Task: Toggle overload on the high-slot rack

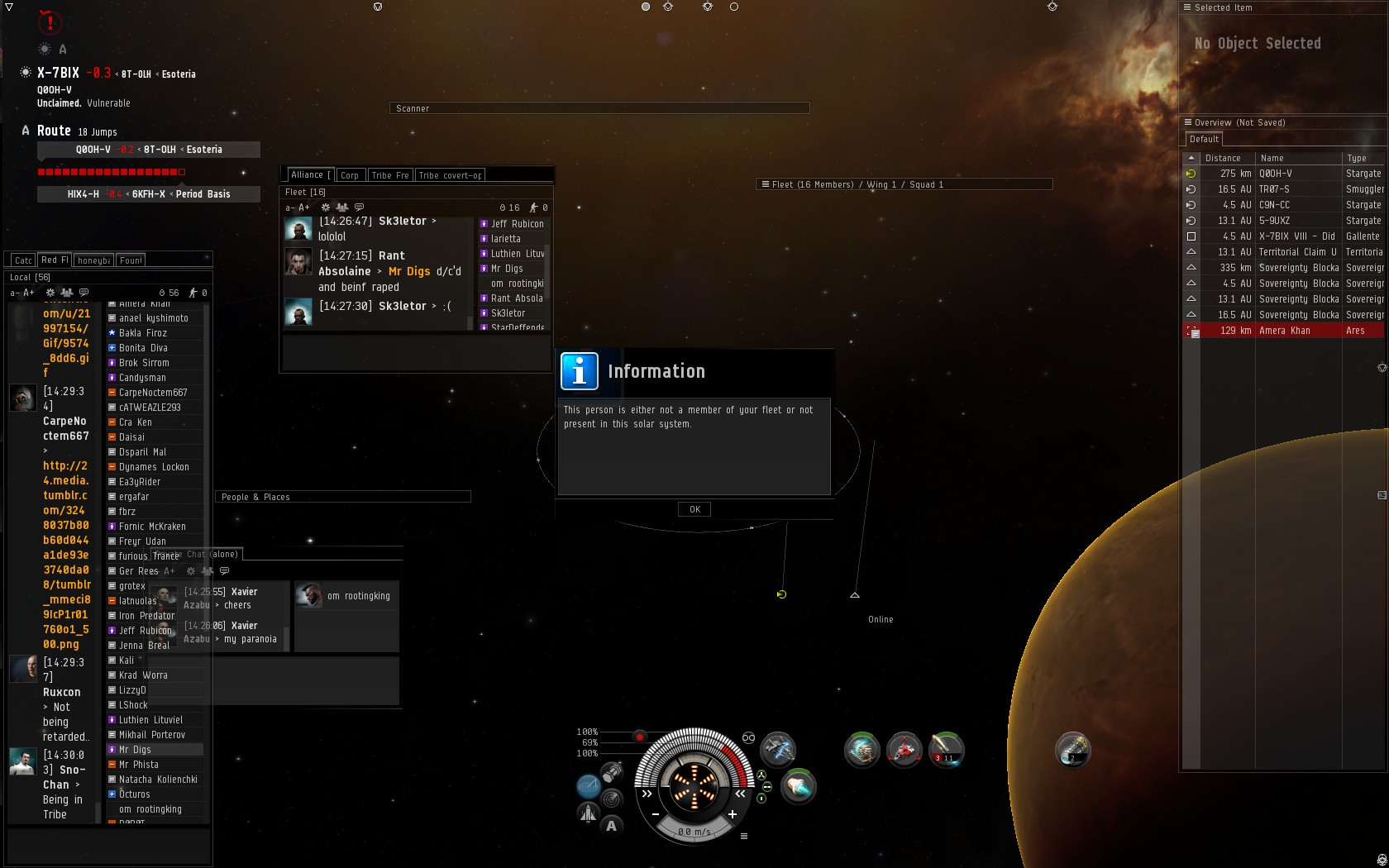Action: click(761, 775)
